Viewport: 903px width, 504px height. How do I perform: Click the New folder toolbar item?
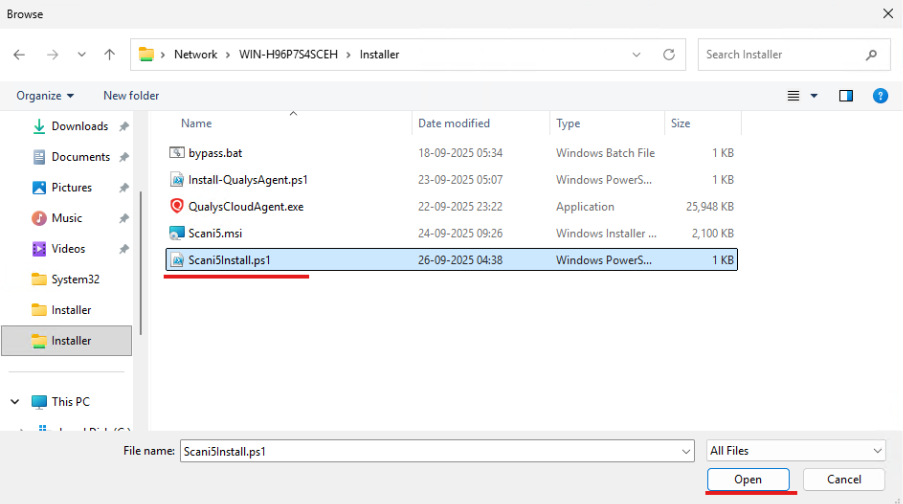131,96
